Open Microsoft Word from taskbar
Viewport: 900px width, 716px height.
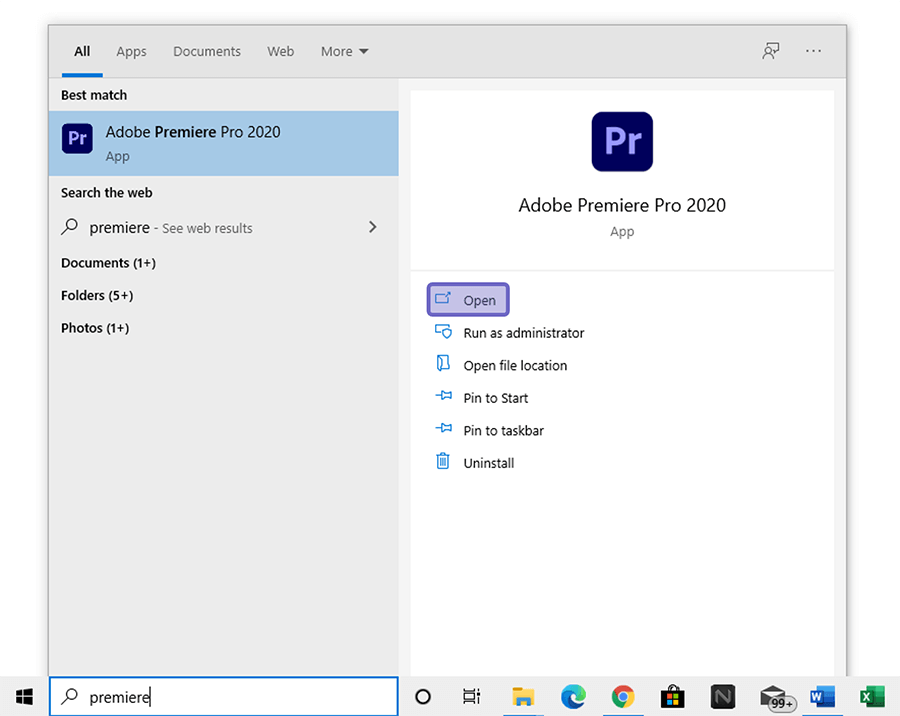pos(822,696)
